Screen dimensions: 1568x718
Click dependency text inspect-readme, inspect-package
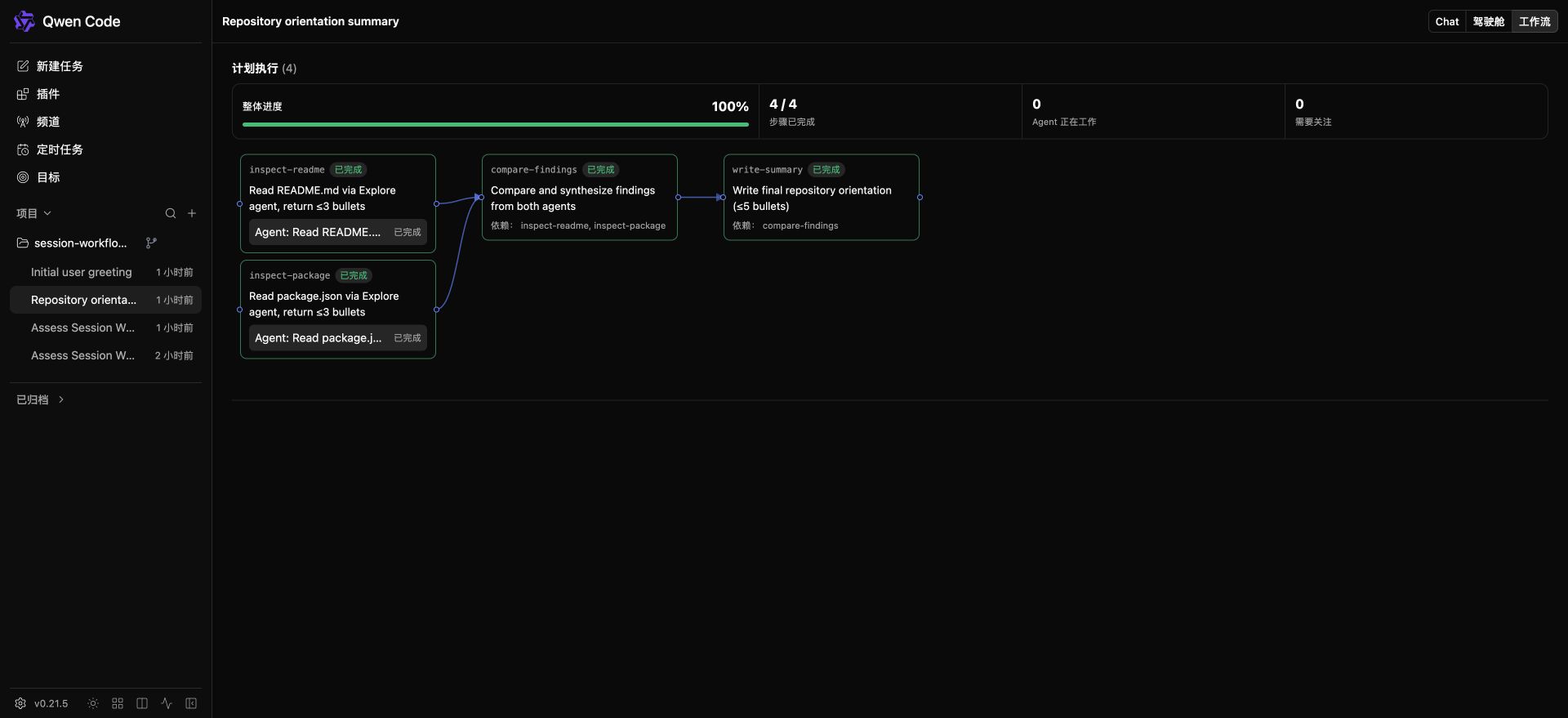593,225
